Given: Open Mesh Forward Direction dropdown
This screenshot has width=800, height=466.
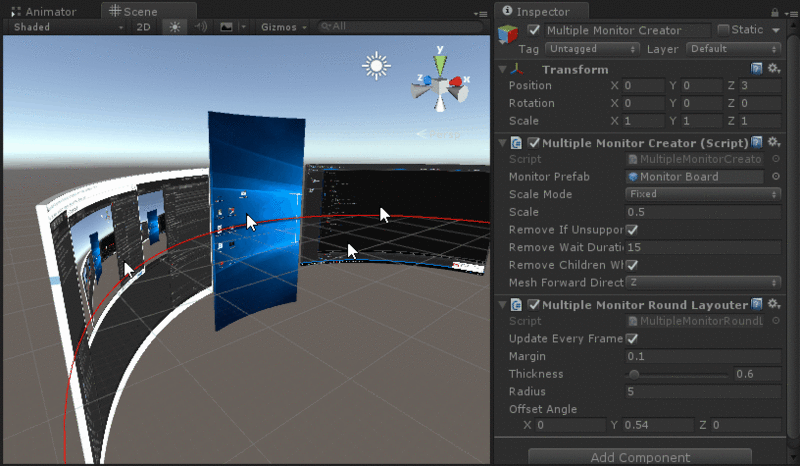Looking at the screenshot, I should click(703, 283).
